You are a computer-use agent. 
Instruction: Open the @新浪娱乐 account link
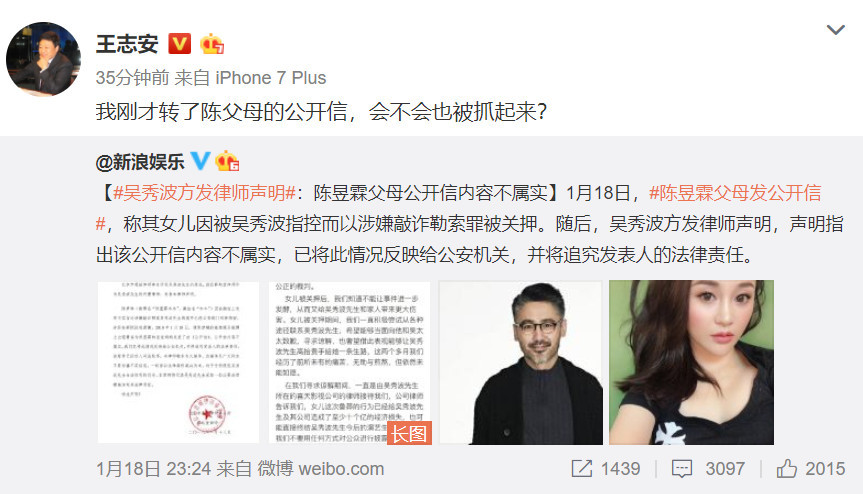140,162
